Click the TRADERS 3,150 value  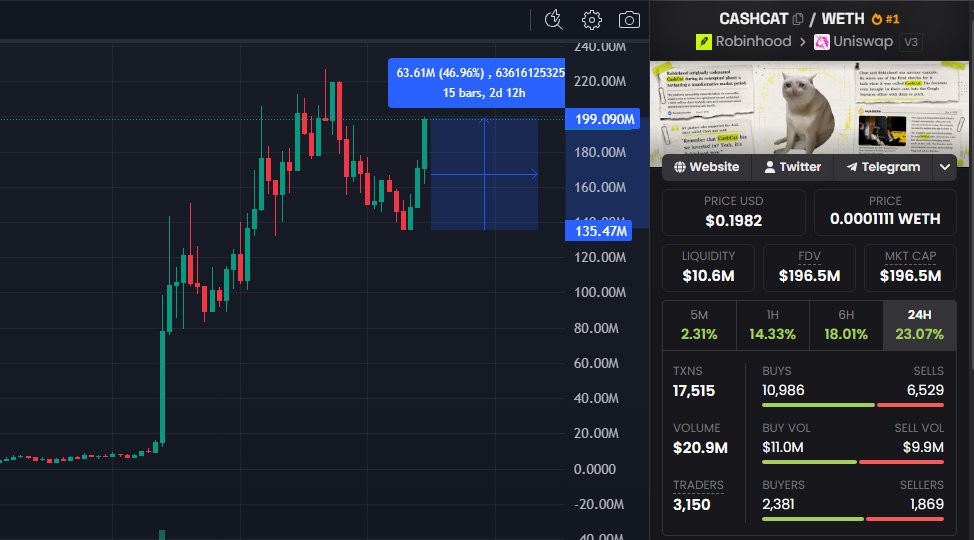(x=691, y=505)
